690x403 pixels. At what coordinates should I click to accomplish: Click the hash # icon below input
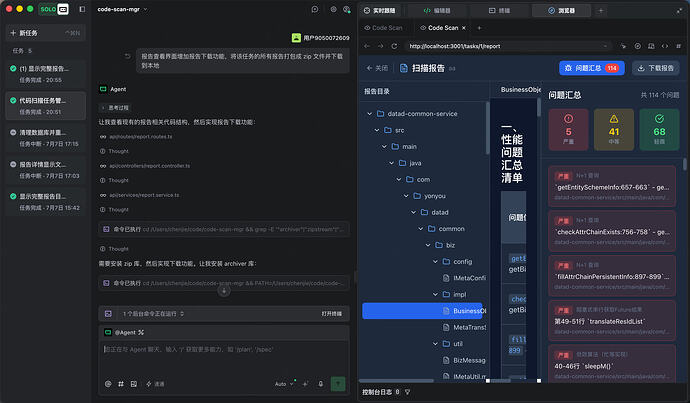click(x=121, y=384)
